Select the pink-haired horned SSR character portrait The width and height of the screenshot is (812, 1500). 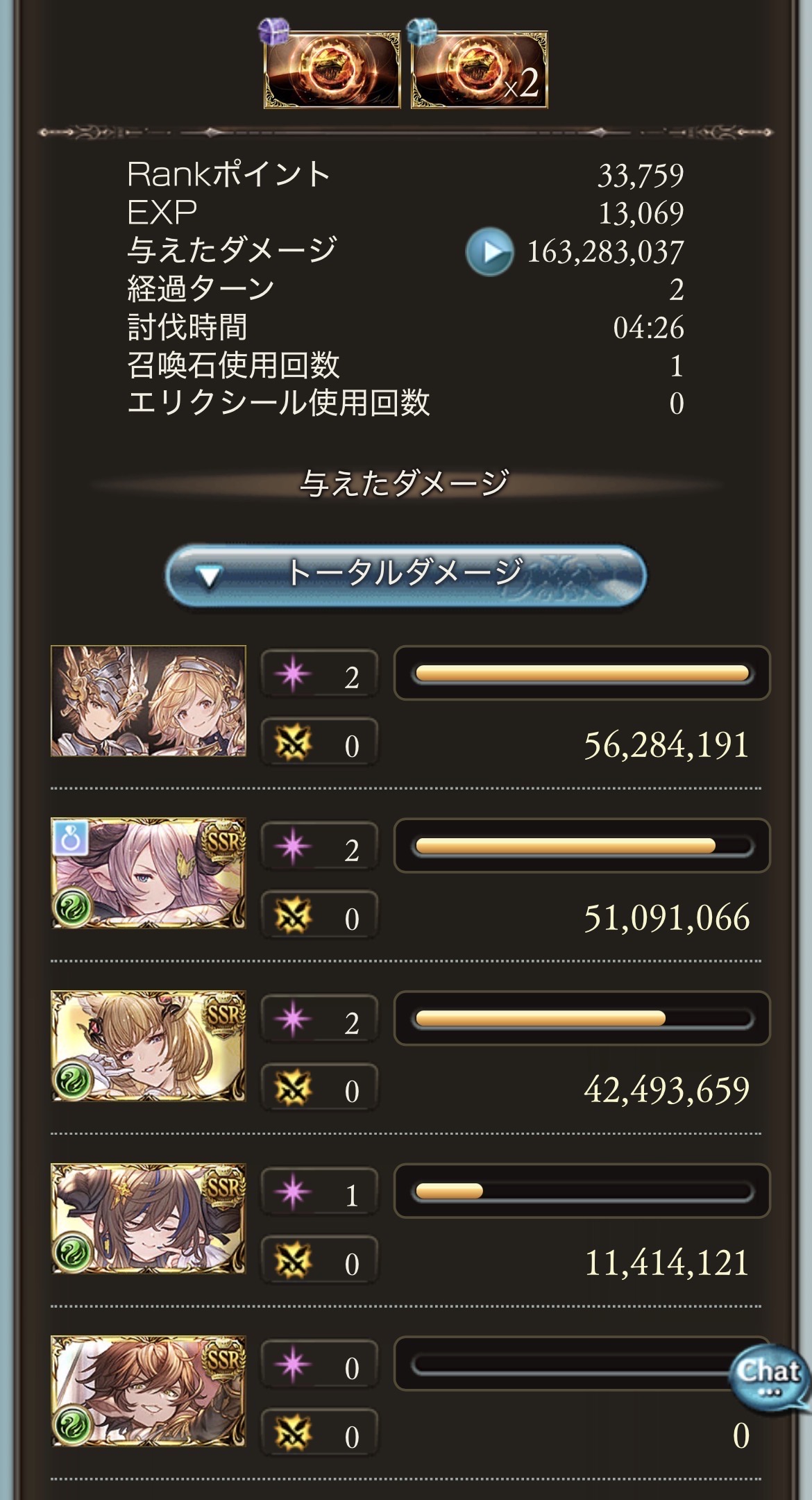pos(149,873)
